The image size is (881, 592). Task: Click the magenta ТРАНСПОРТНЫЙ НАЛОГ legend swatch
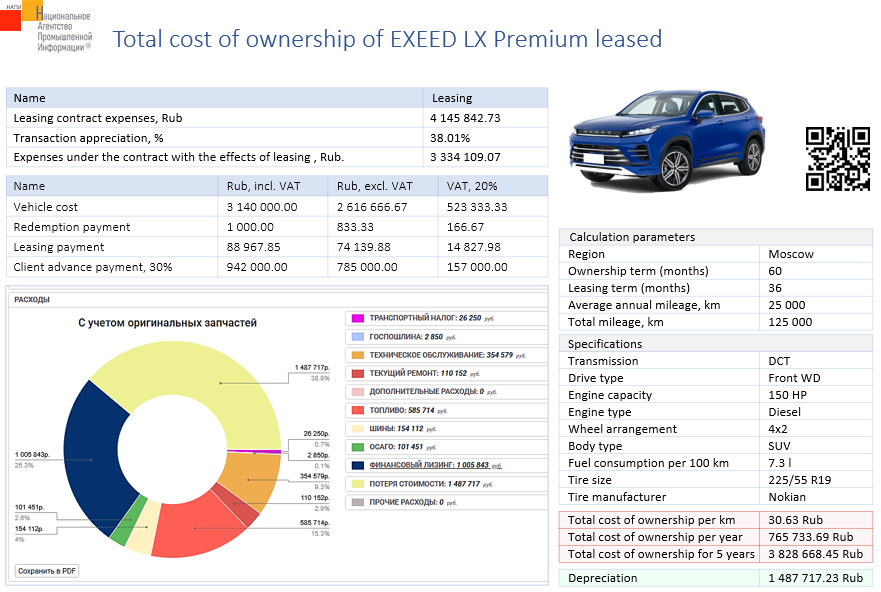pos(357,318)
